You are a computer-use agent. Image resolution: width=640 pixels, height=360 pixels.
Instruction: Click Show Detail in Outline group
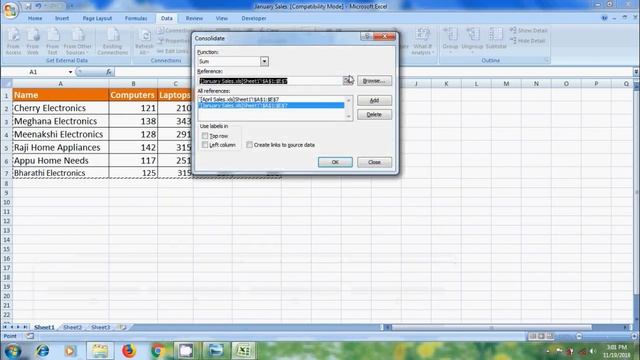coord(529,31)
